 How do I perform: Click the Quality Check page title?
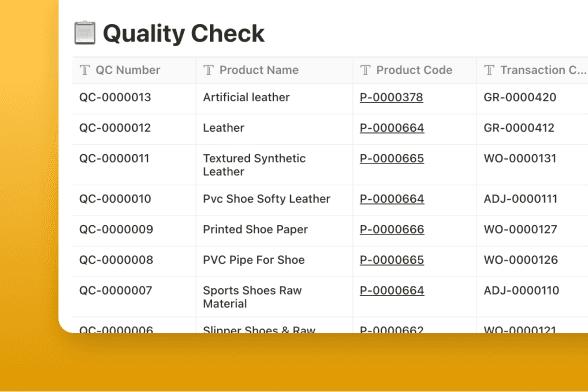pos(184,33)
